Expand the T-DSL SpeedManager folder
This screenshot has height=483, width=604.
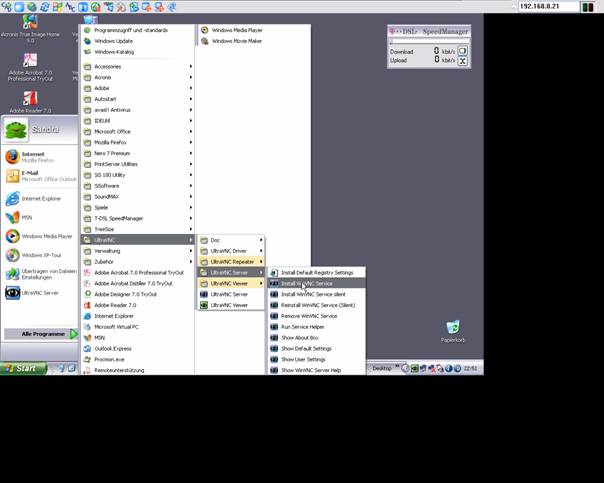[138, 218]
